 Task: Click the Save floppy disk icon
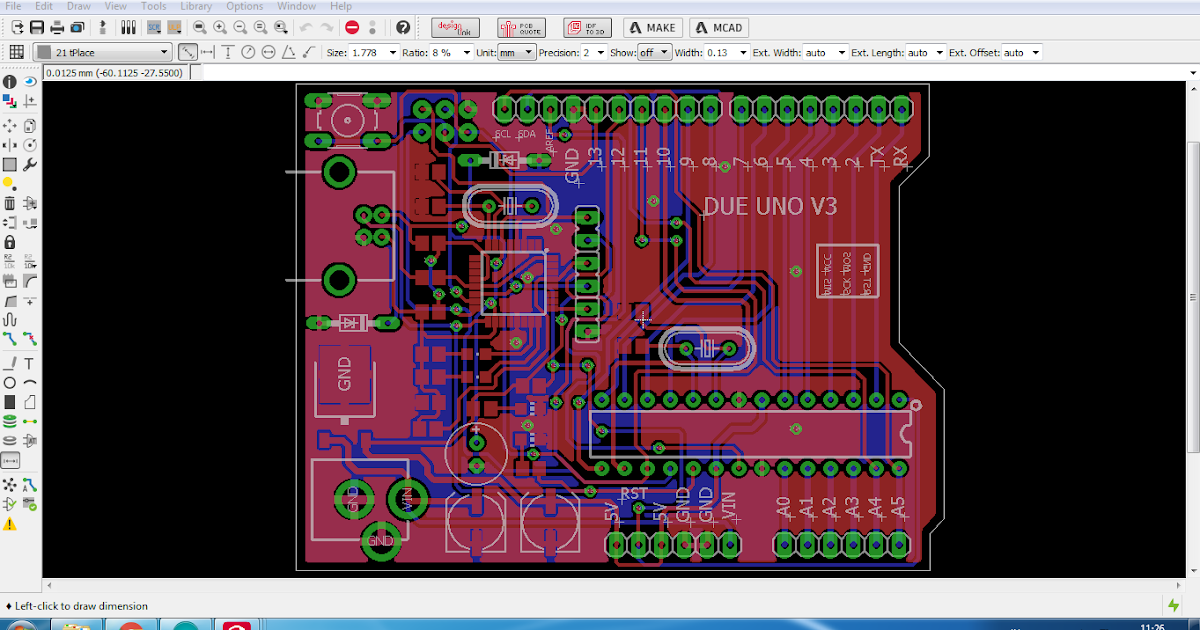pyautogui.click(x=37, y=28)
